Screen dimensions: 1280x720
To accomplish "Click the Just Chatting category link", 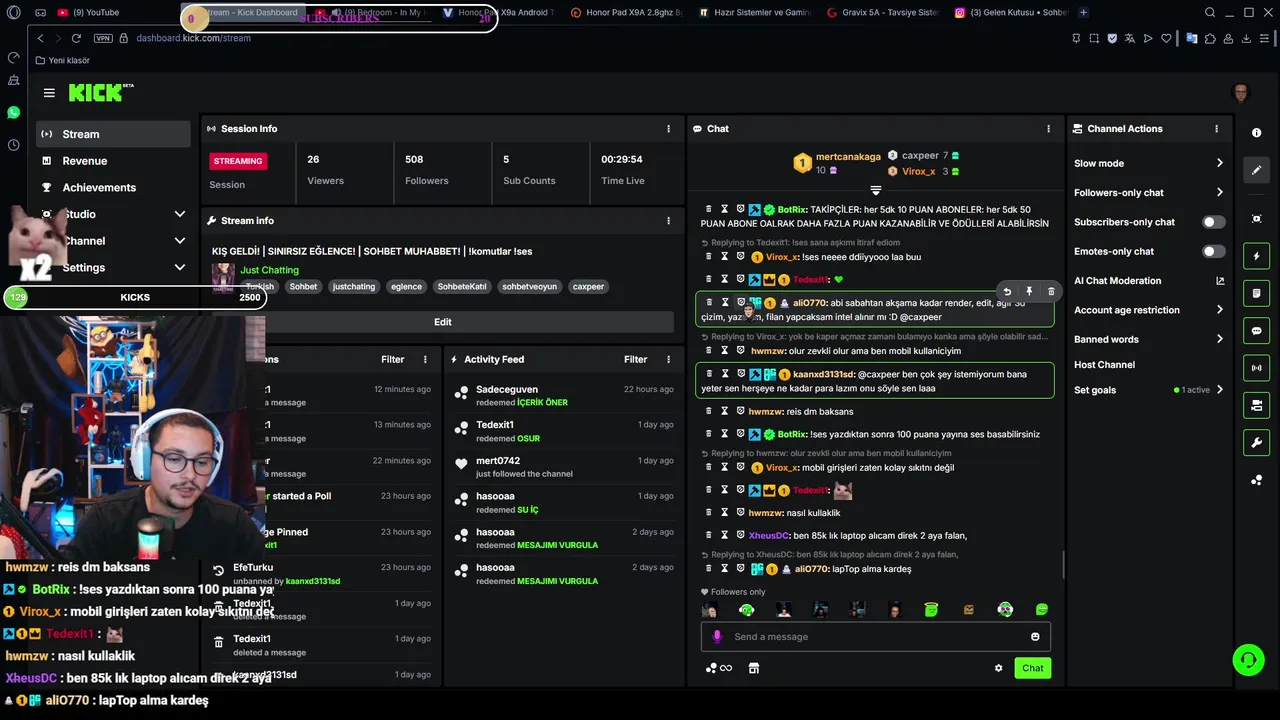I will coord(269,270).
